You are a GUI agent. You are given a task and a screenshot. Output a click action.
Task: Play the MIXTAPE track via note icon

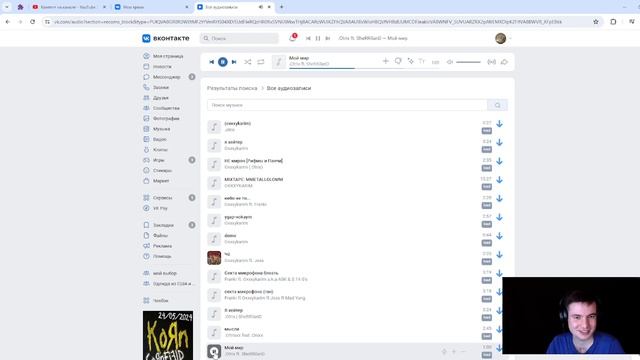click(214, 183)
